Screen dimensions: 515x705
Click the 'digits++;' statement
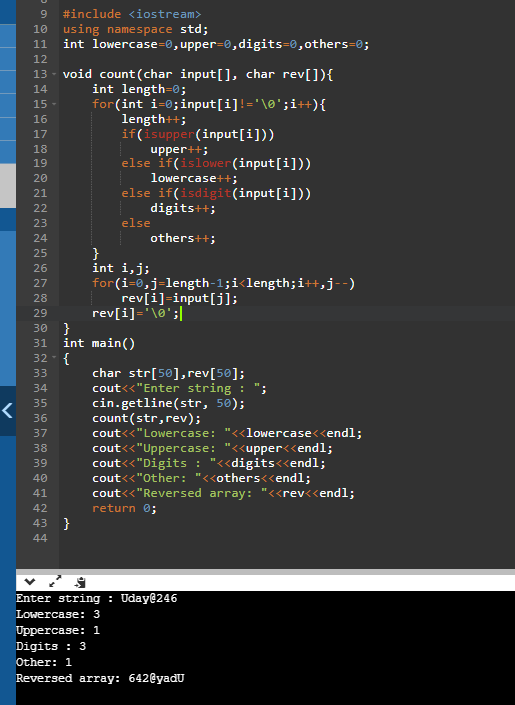(183, 208)
